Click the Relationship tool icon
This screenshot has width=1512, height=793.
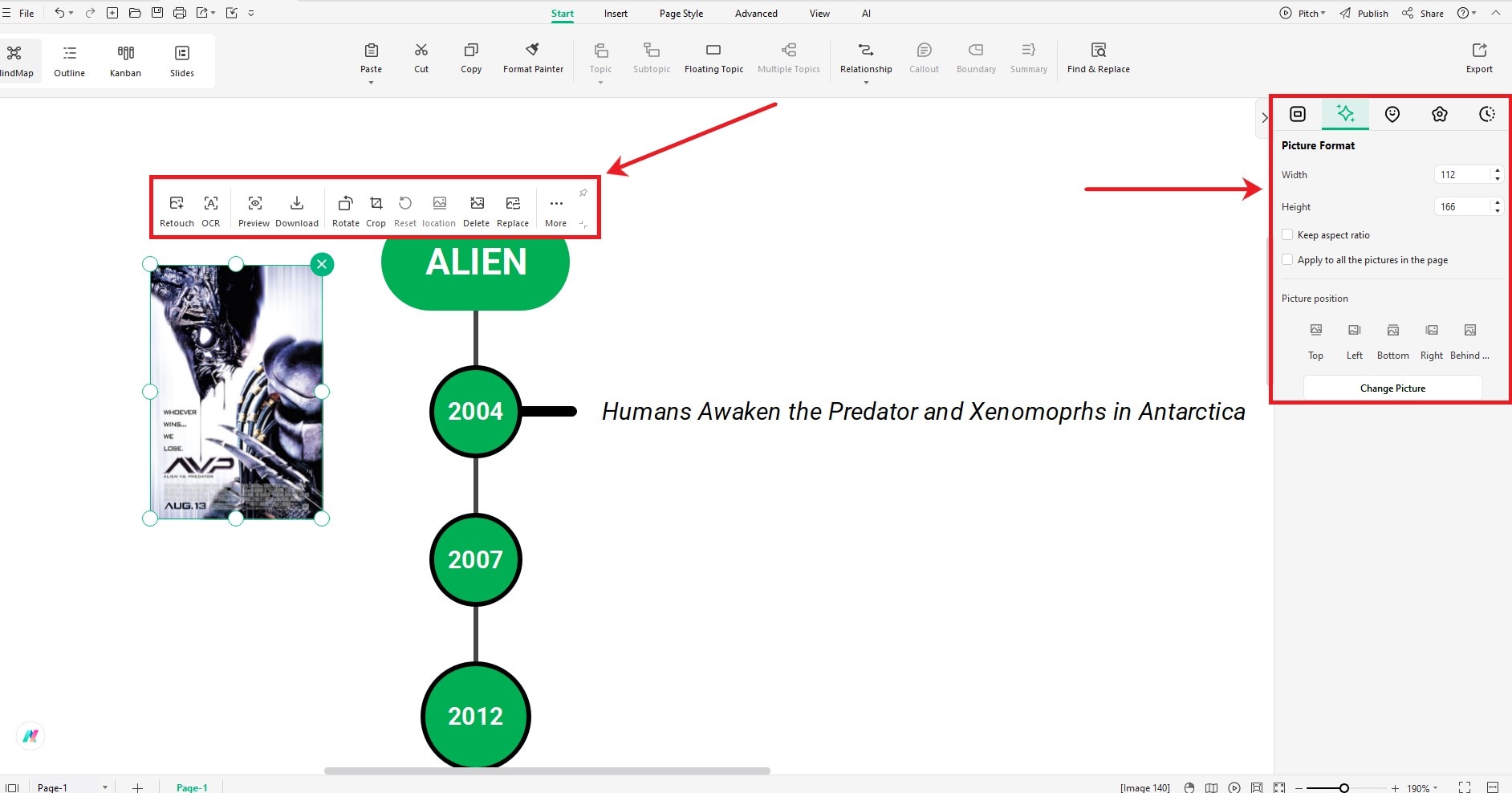[866, 50]
